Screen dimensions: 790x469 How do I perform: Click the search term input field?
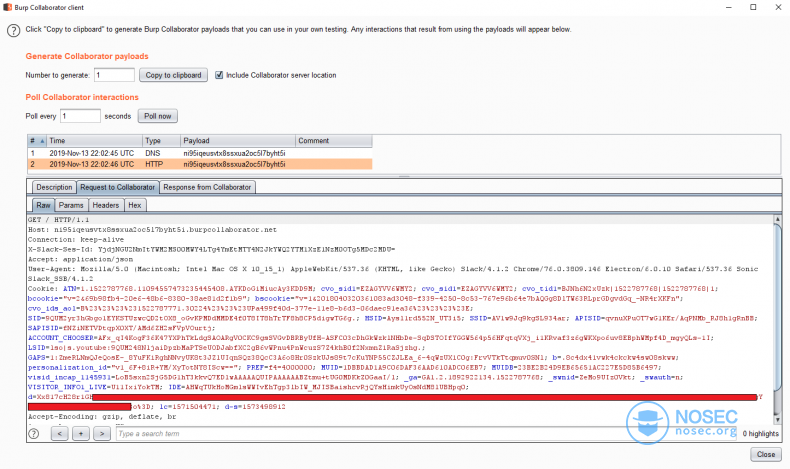[426, 433]
